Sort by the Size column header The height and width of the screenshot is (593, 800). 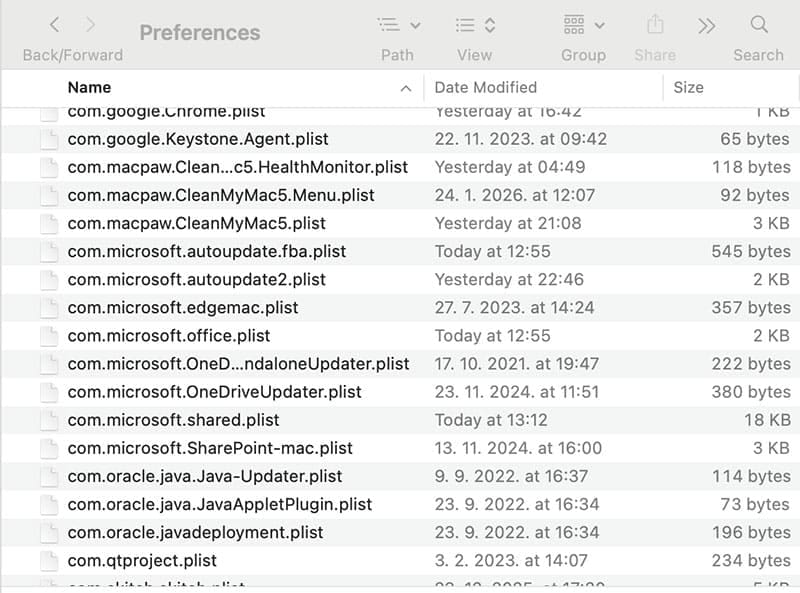pyautogui.click(x=688, y=87)
